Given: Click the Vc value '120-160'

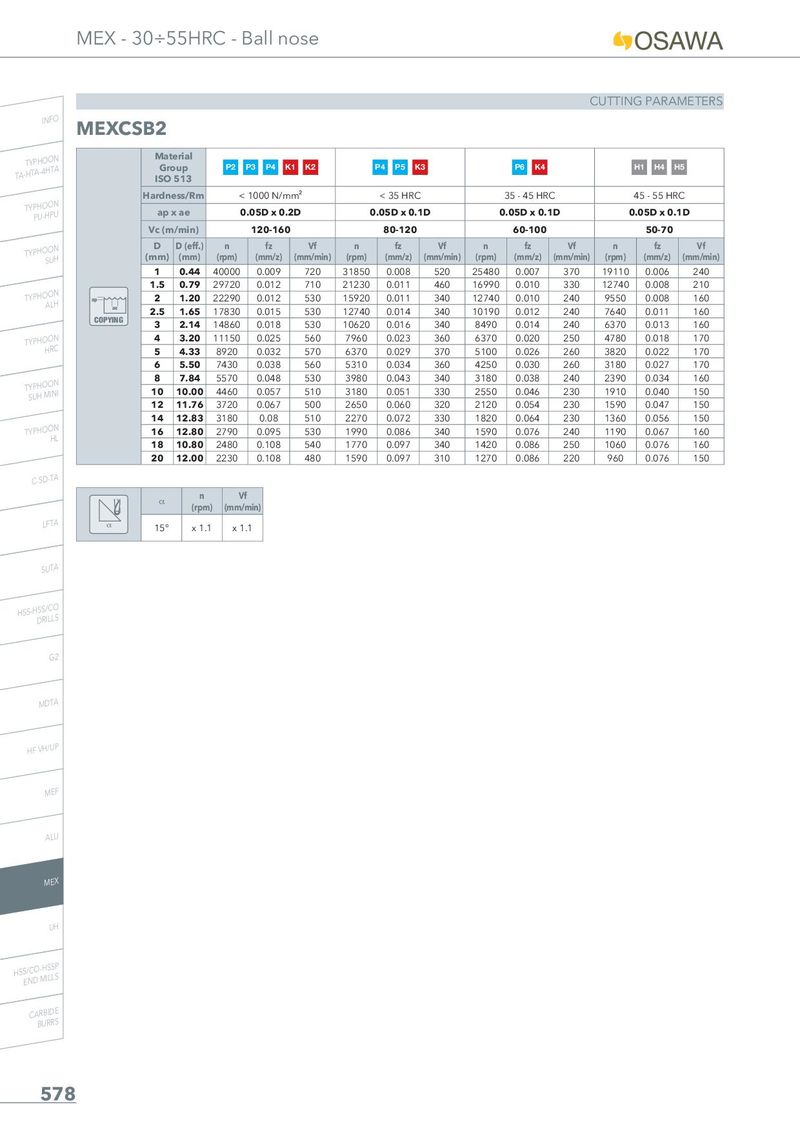Looking at the screenshot, I should click(270, 230).
